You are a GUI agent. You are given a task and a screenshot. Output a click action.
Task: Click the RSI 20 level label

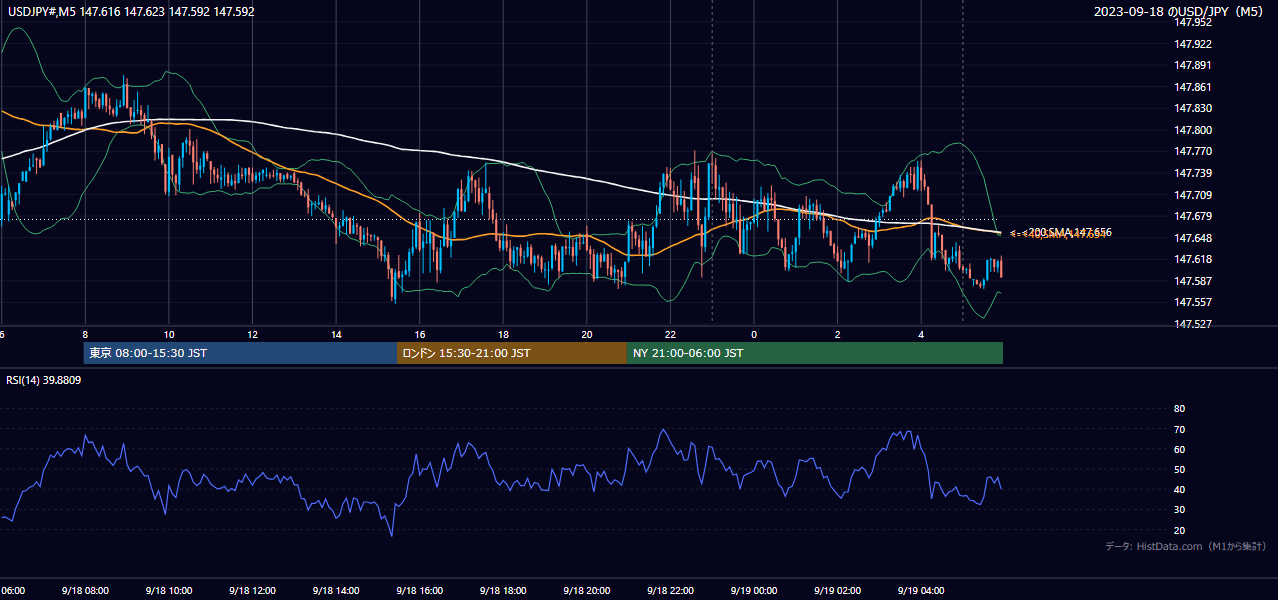[1179, 530]
